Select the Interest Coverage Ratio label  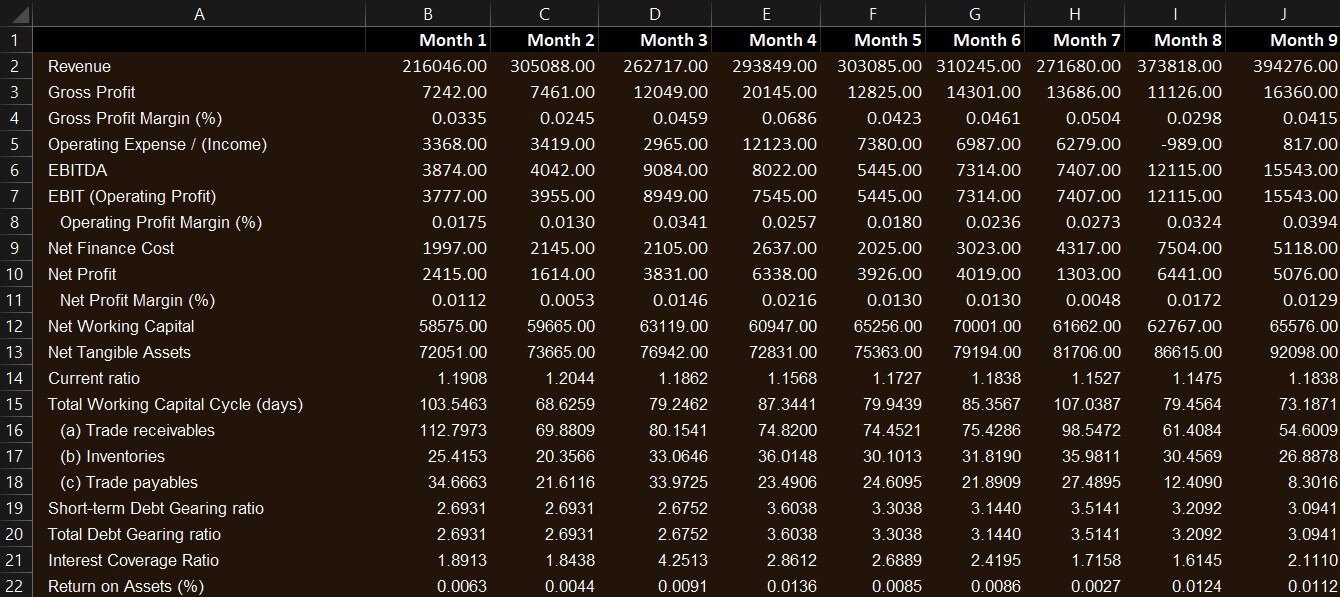click(133, 560)
